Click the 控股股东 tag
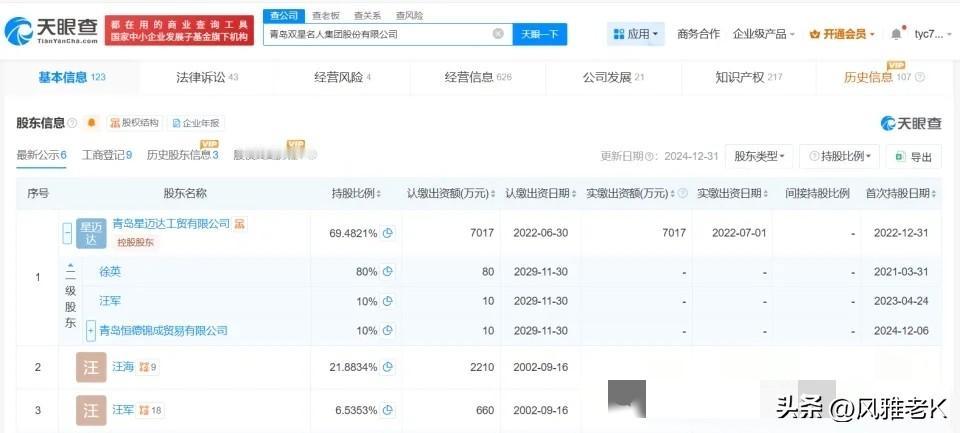The width and height of the screenshot is (960, 433). 135,243
